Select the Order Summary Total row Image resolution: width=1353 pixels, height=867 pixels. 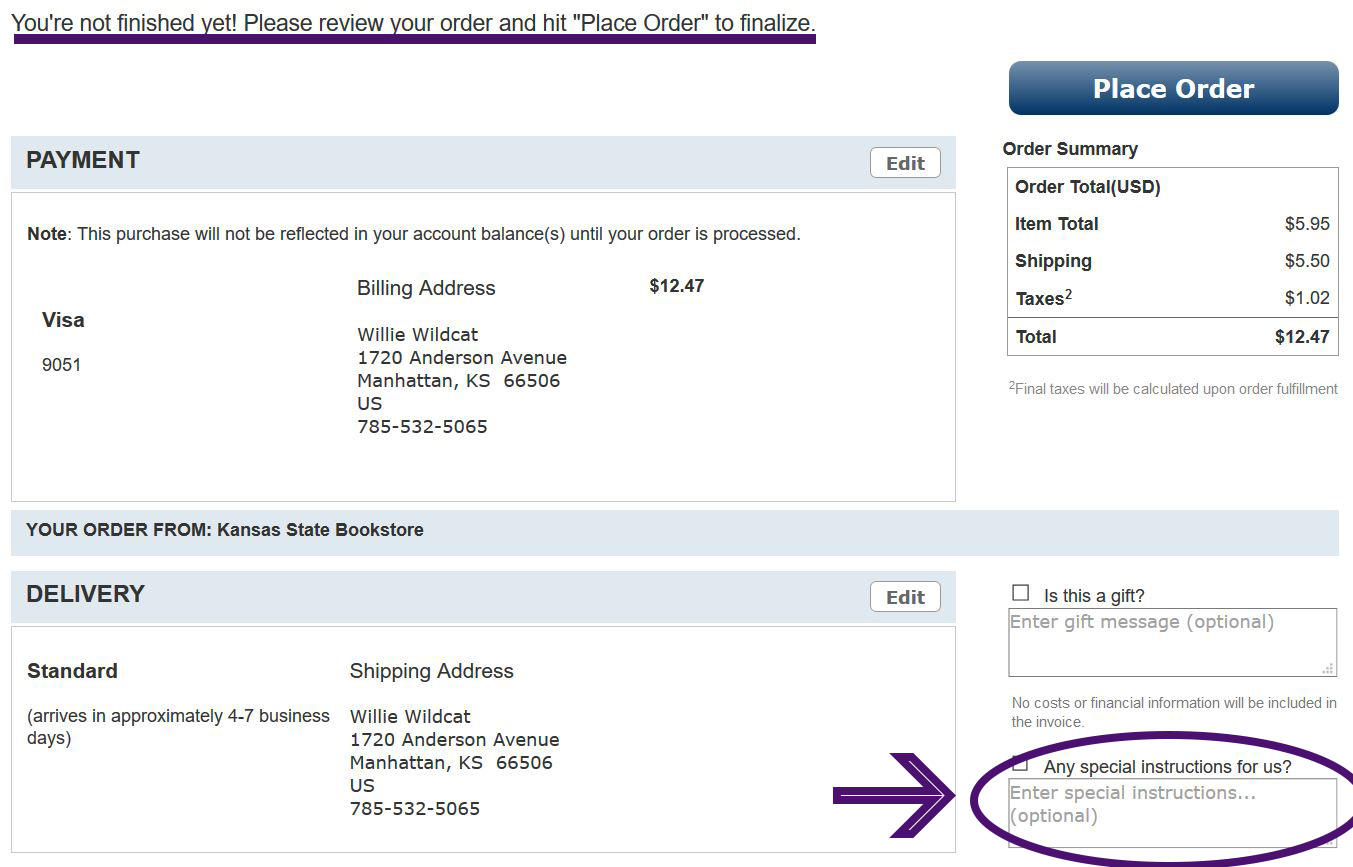[x=1172, y=337]
